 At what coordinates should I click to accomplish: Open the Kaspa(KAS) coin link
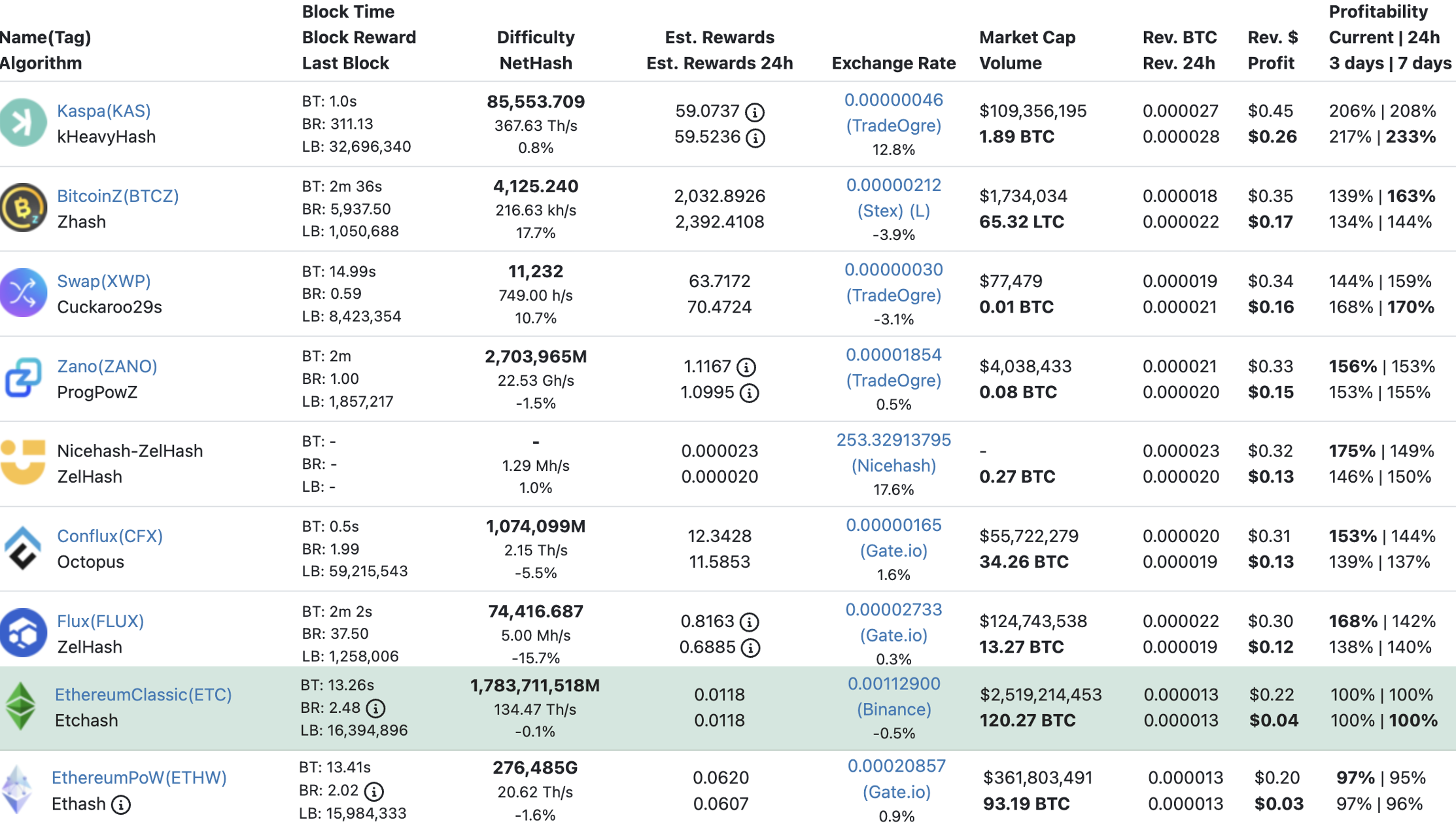tap(104, 111)
